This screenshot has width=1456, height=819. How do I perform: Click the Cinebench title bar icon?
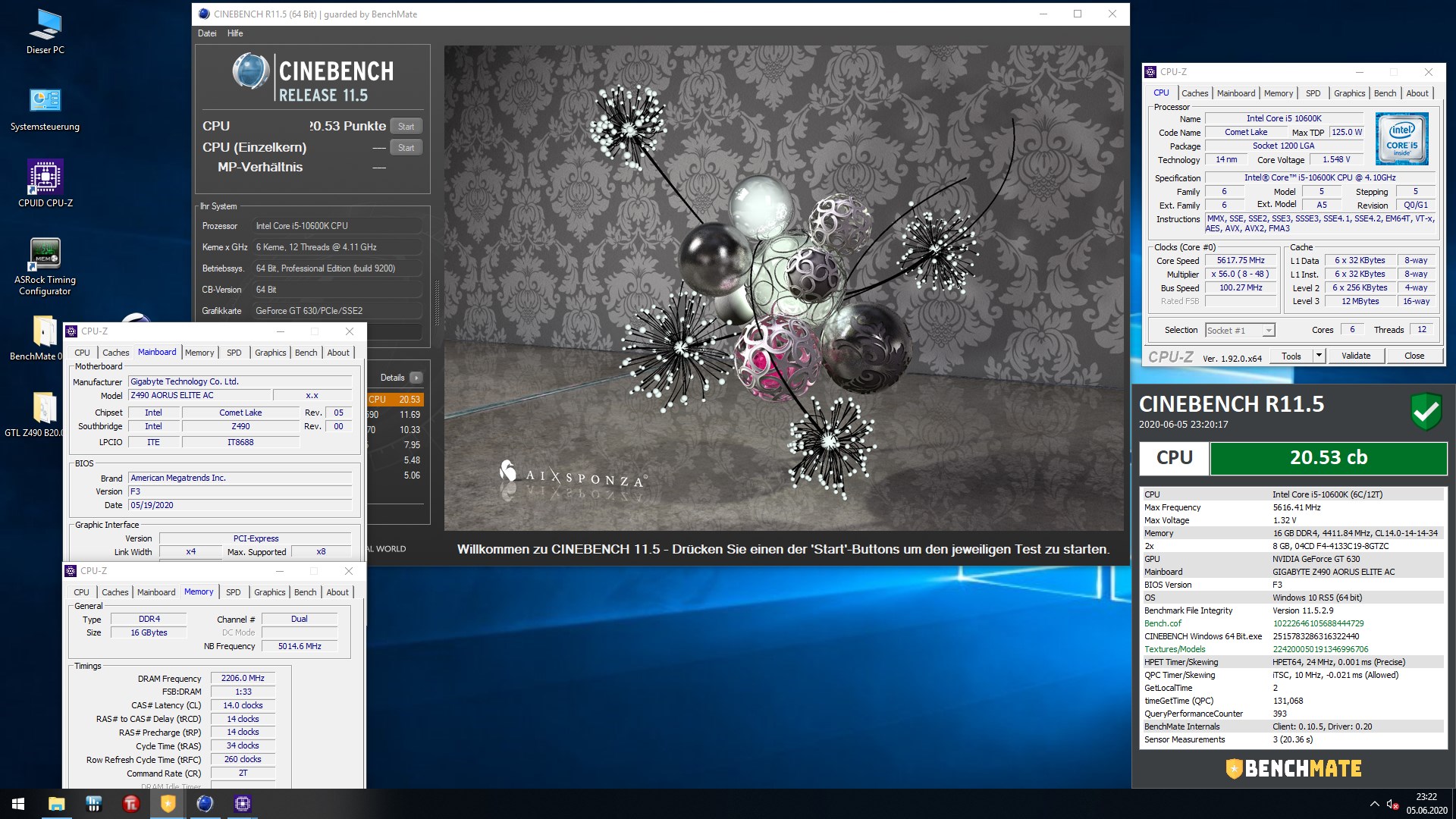pos(203,14)
